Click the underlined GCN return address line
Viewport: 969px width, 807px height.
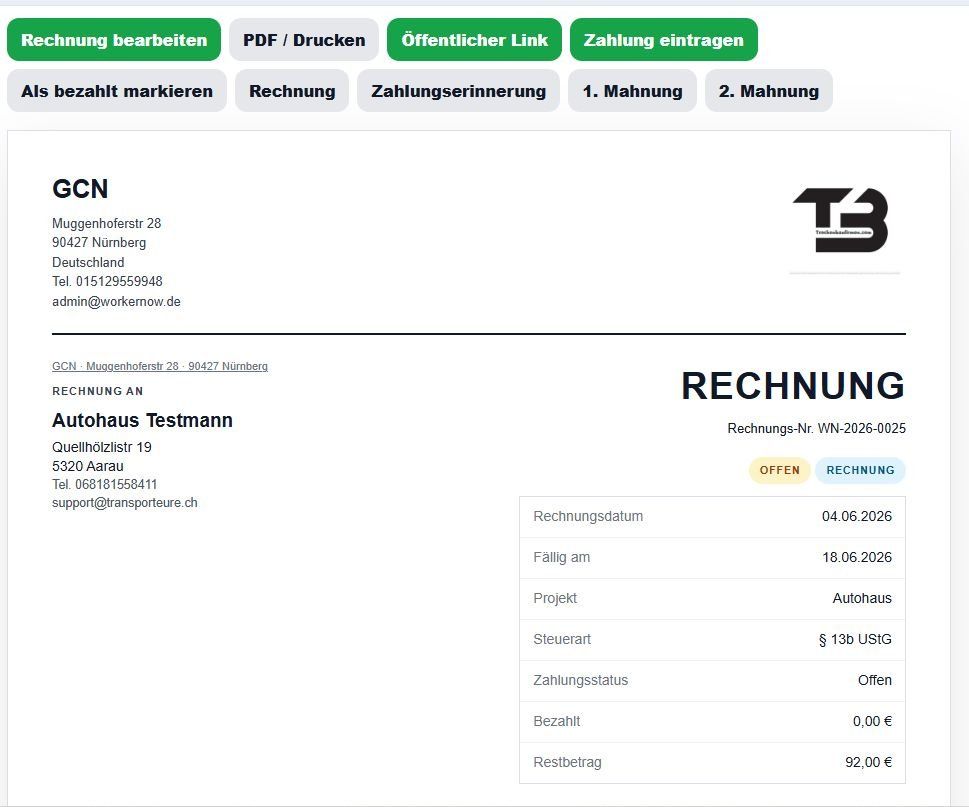[160, 366]
